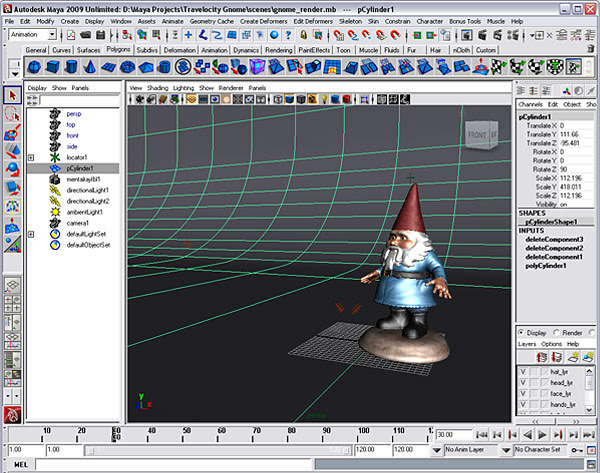Viewport: 600px width, 473px height.
Task: Switch to four view layout
Action: point(12,304)
